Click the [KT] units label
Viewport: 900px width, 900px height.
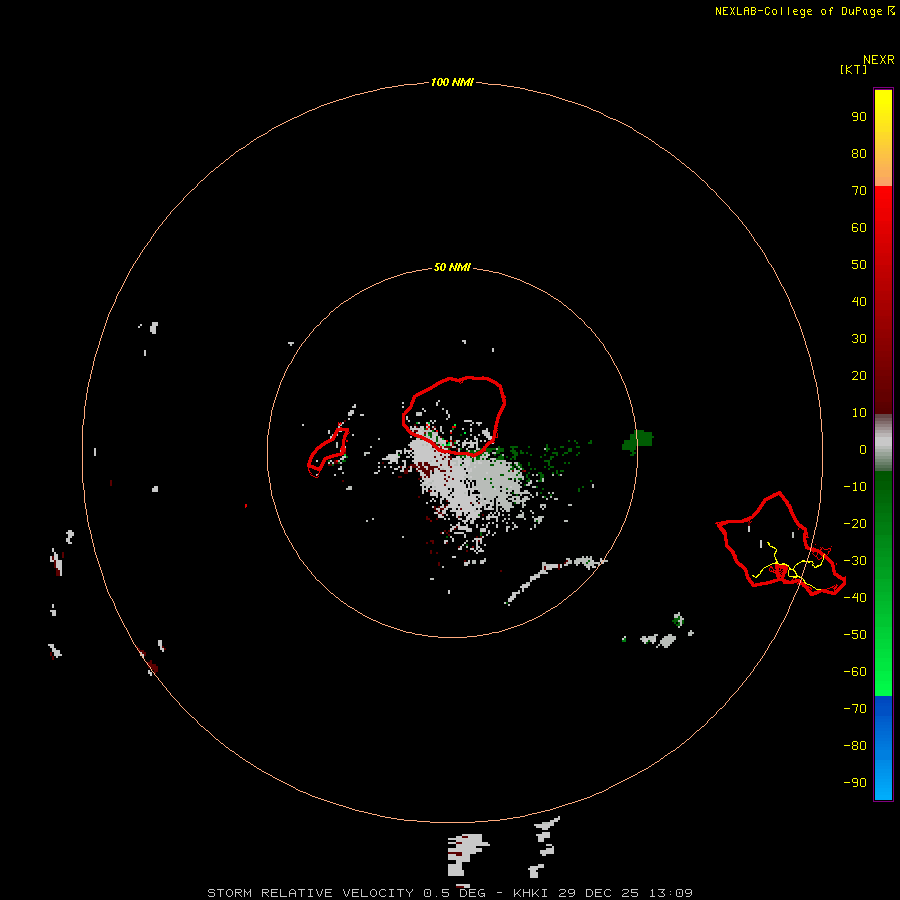coord(853,69)
